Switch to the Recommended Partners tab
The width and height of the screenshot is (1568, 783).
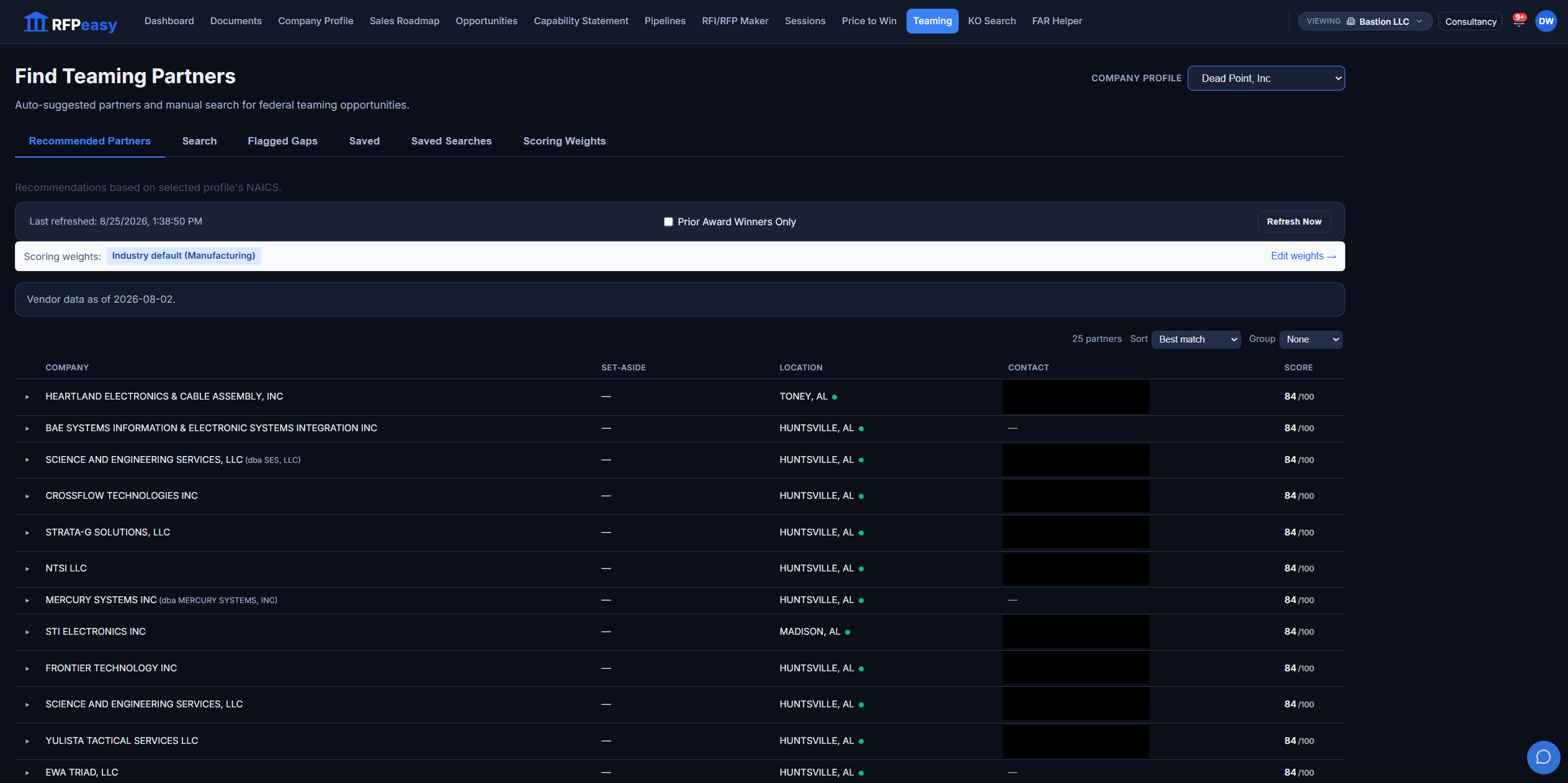89,141
